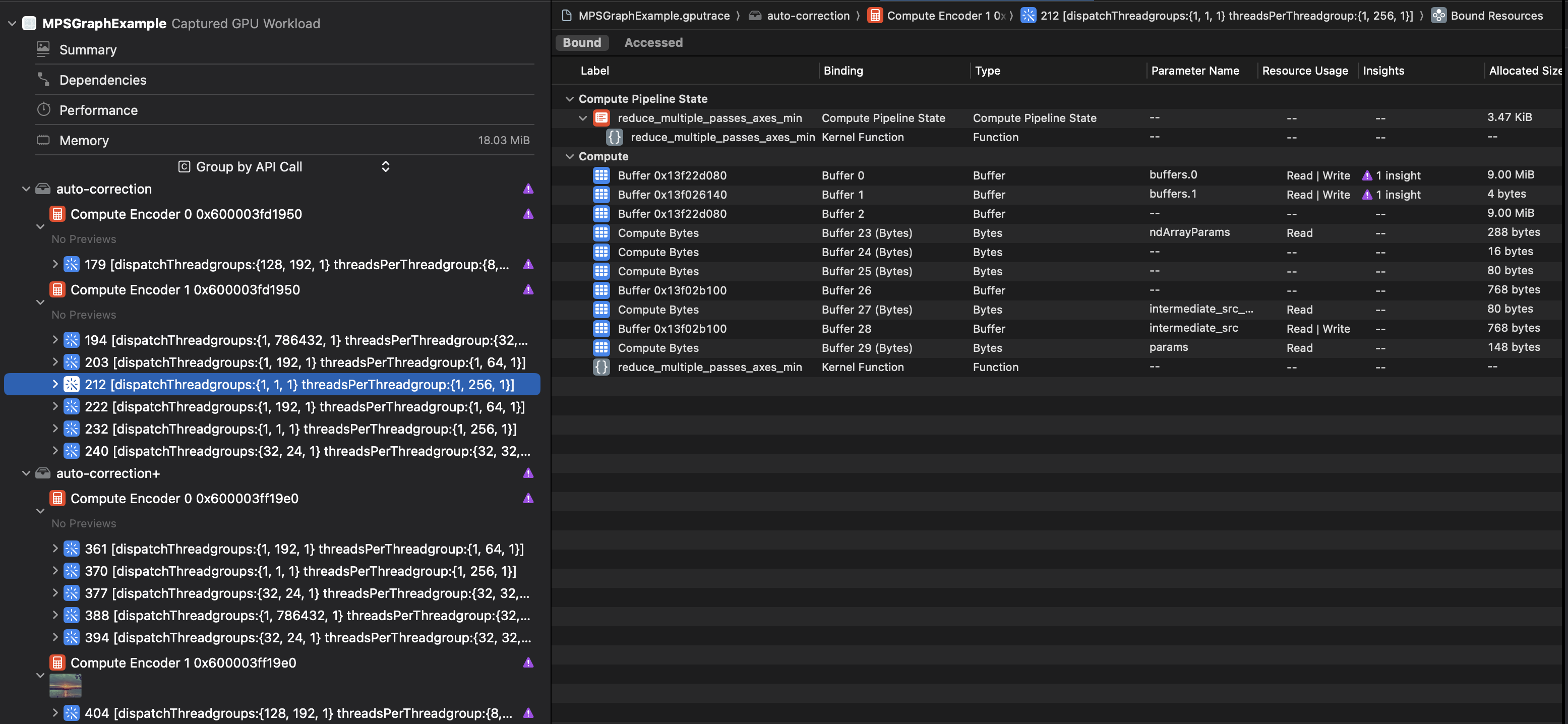Select the Bound tab
Screen dimensions: 1568x724
point(581,42)
